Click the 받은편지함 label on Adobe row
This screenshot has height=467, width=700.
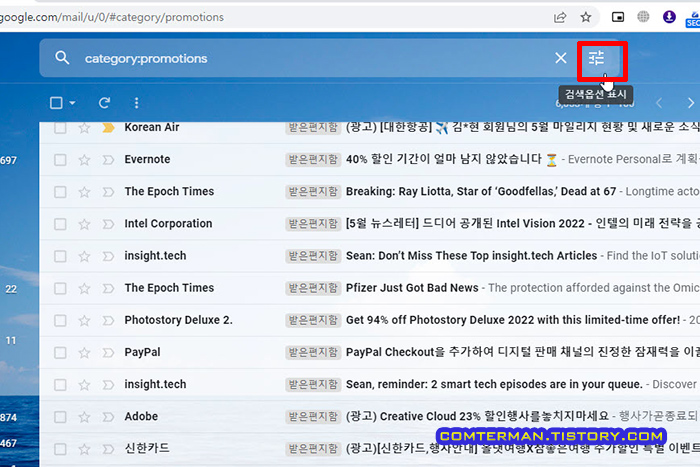(313, 417)
